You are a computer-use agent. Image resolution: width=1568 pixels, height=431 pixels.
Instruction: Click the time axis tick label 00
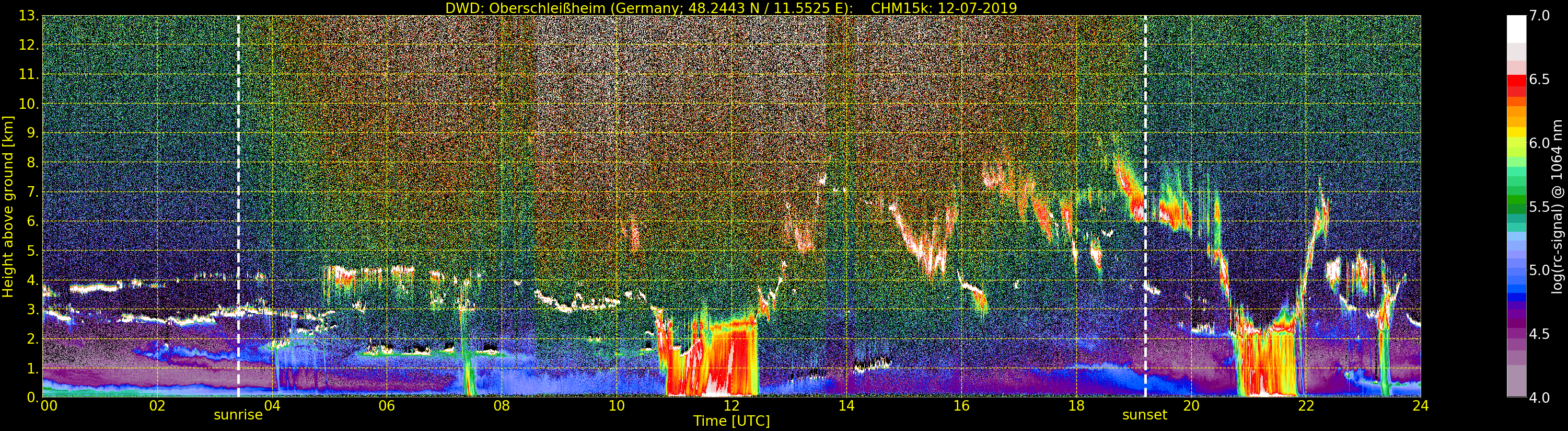point(49,406)
